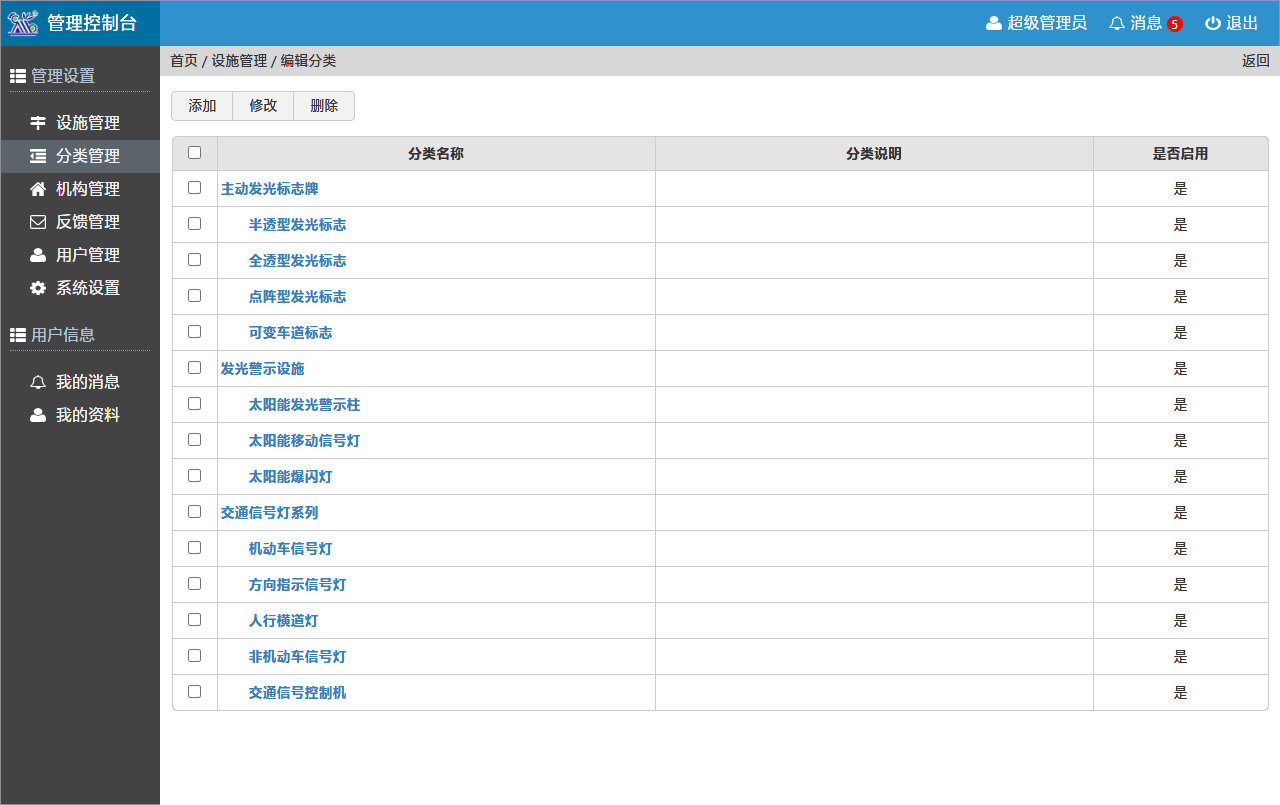This screenshot has height=805, width=1280.
Task: Open the 消息 notification bell in header
Action: point(1117,23)
